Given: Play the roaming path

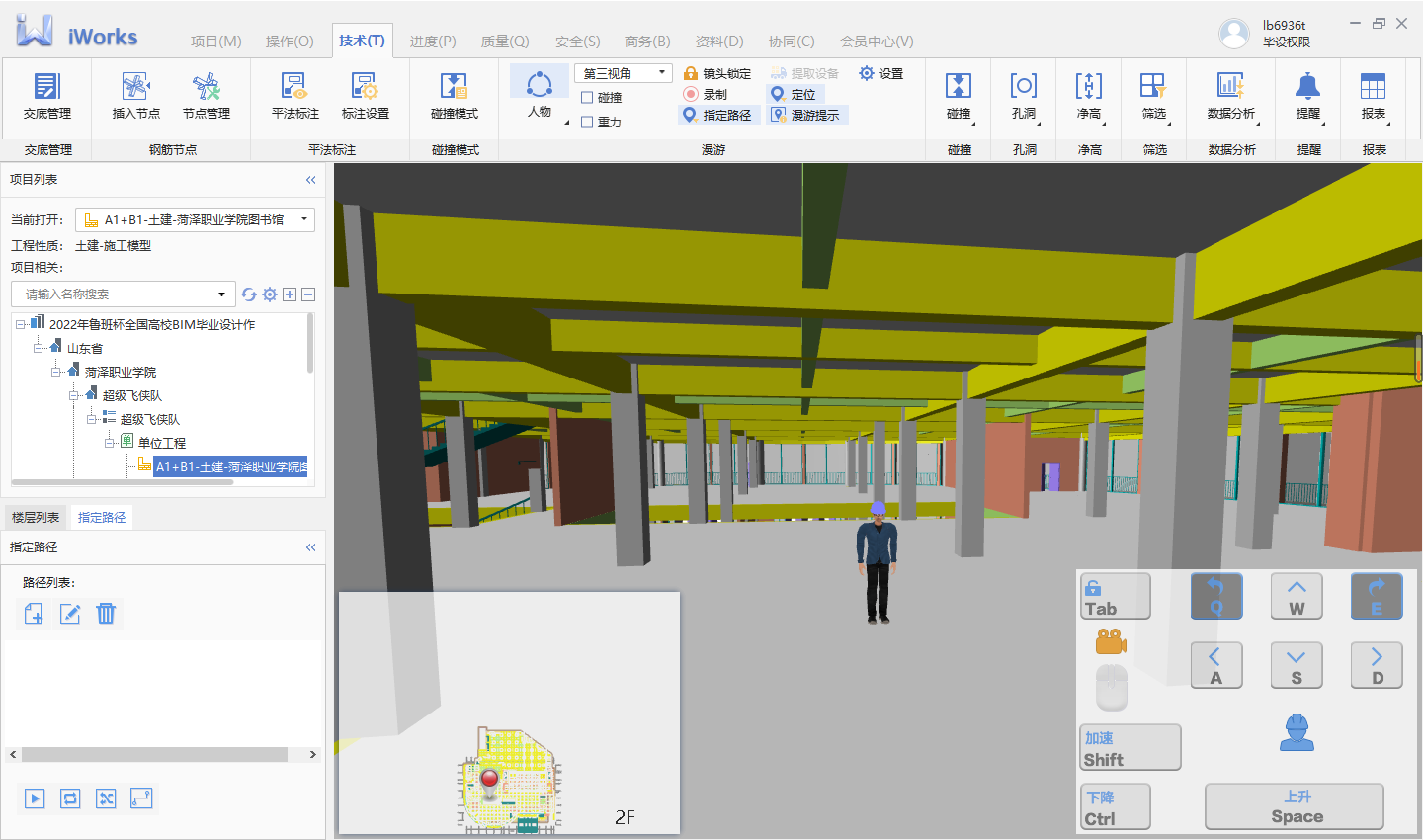Looking at the screenshot, I should (x=35, y=798).
